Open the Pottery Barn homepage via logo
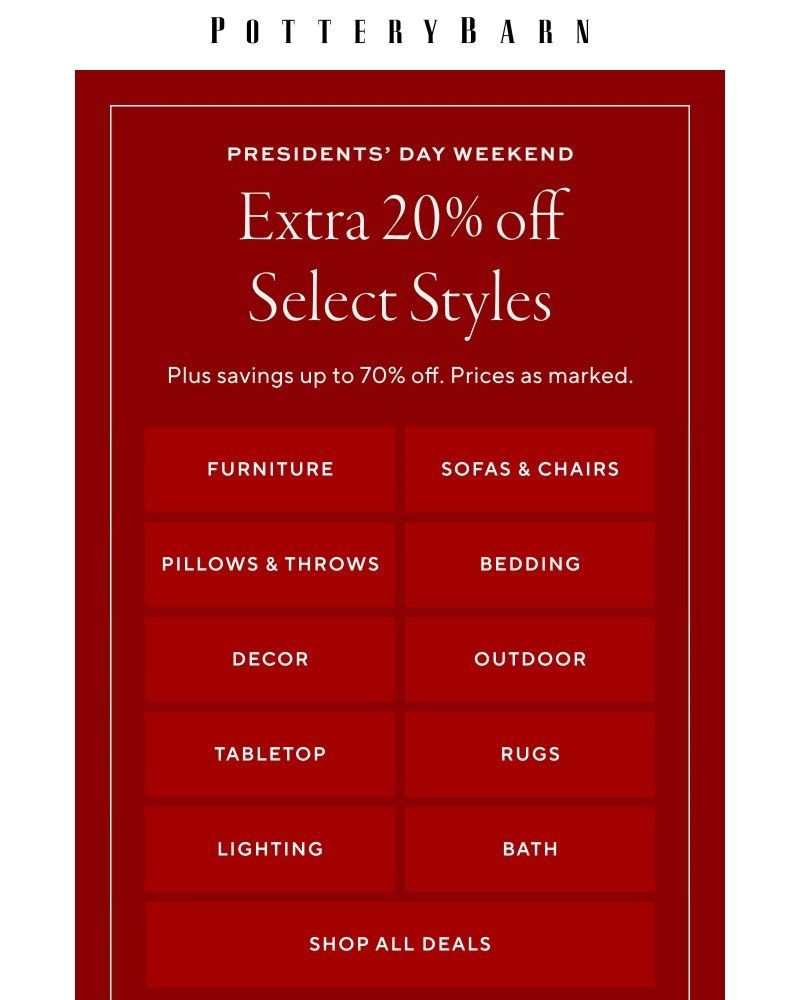This screenshot has width=800, height=1000. [399, 33]
